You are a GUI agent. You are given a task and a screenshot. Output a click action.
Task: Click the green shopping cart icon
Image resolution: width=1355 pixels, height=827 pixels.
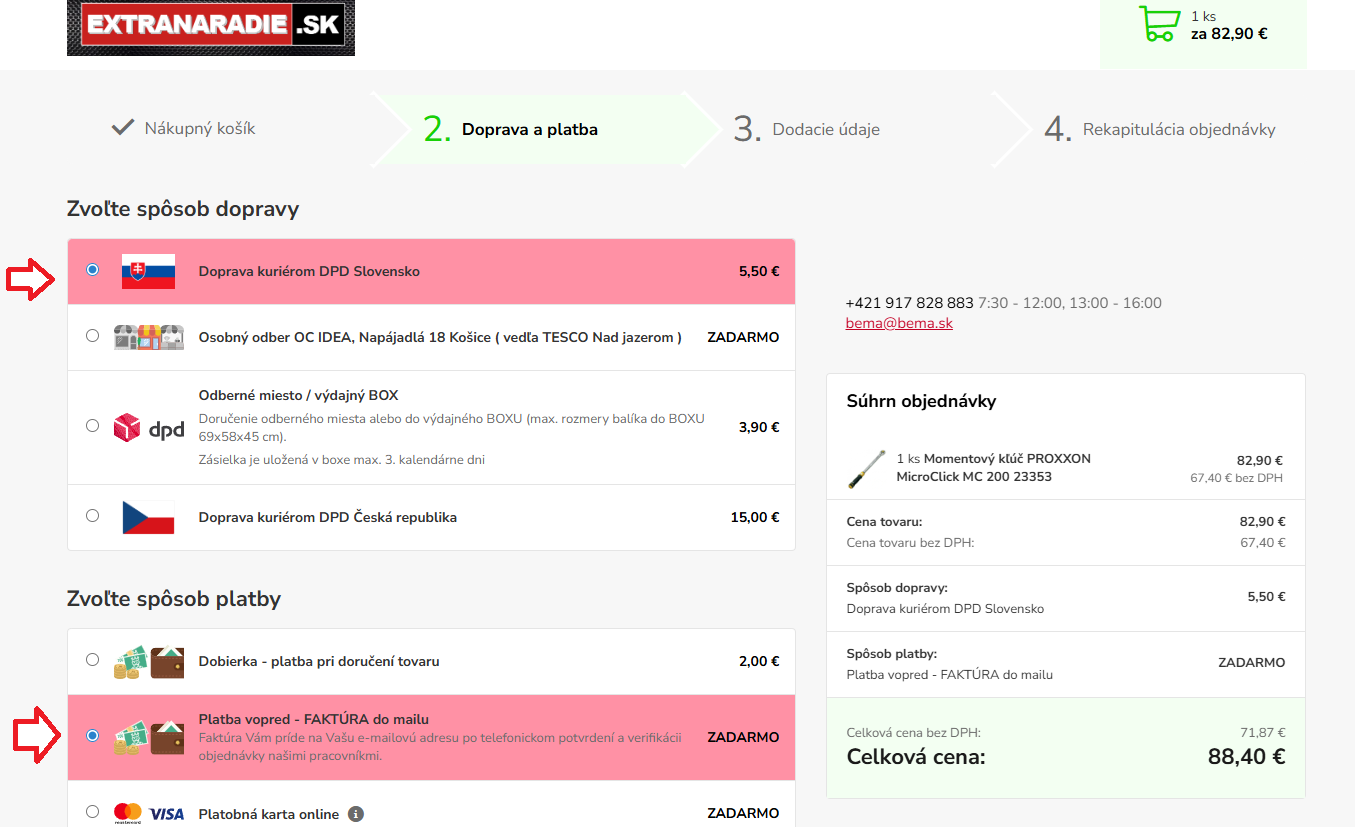[1158, 24]
